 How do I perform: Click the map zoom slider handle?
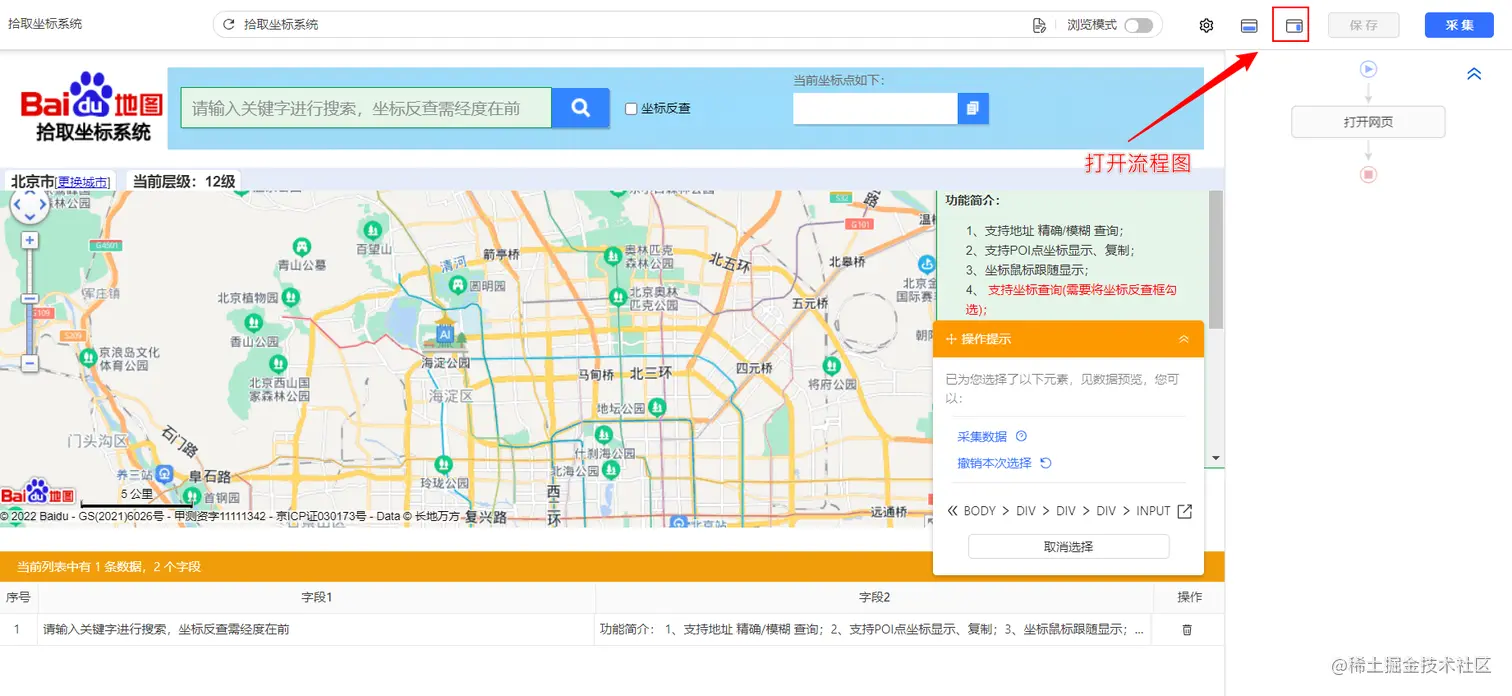click(x=30, y=299)
